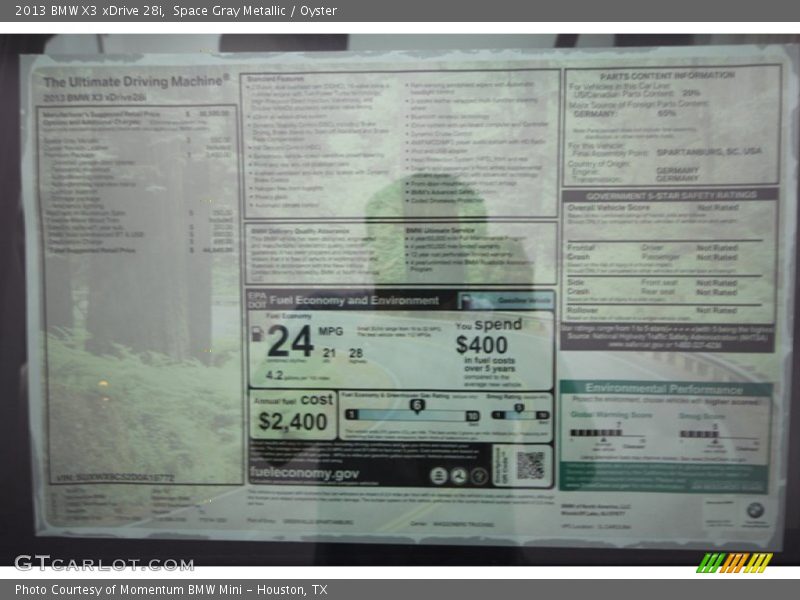Viewport: 800px width, 600px height.
Task: Click the Fuel Economy & Greenhouse Gas rating bar
Action: (412, 413)
